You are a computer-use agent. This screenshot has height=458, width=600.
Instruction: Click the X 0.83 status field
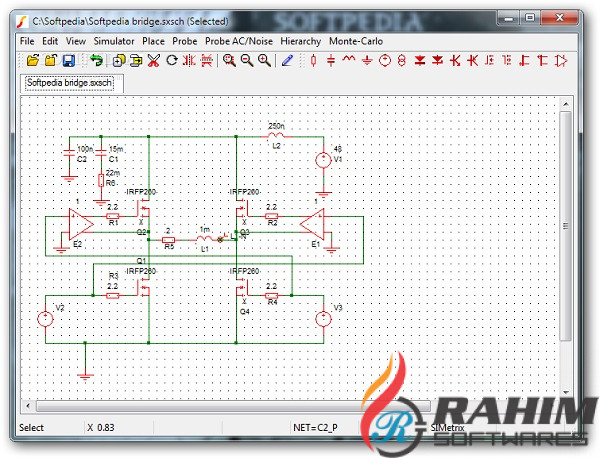click(x=101, y=427)
